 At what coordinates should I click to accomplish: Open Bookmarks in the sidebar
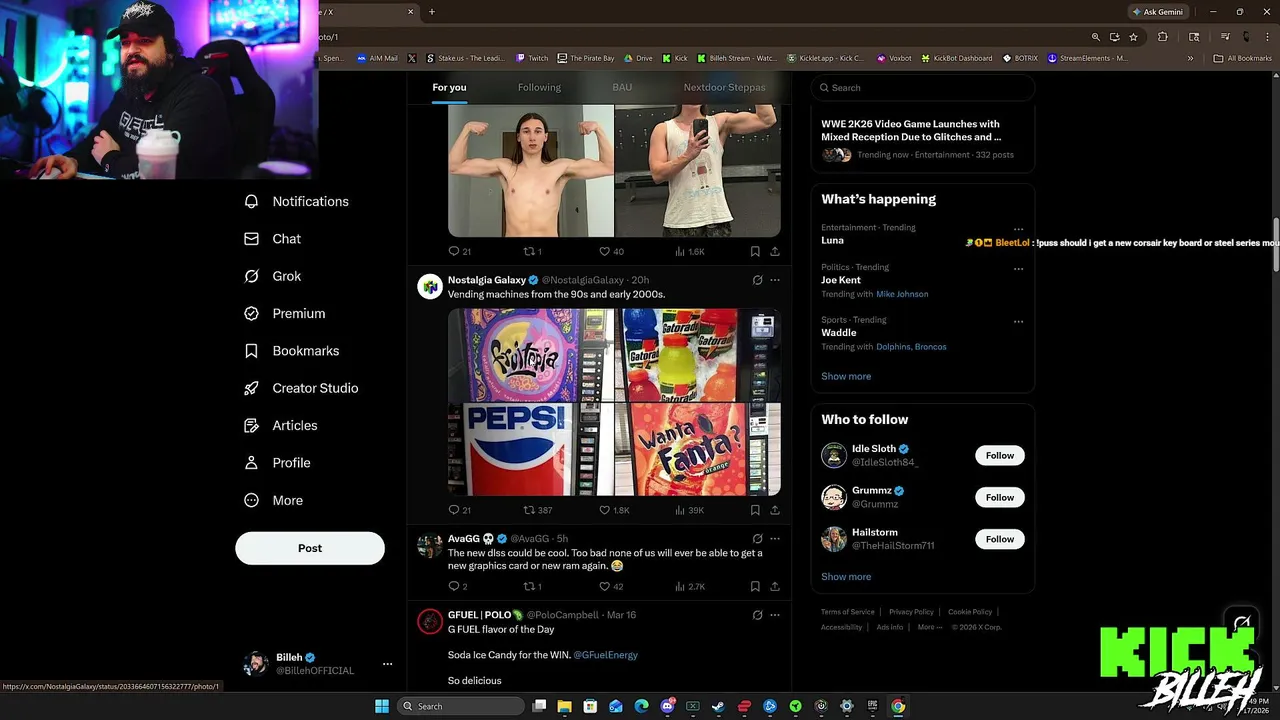coord(292,351)
